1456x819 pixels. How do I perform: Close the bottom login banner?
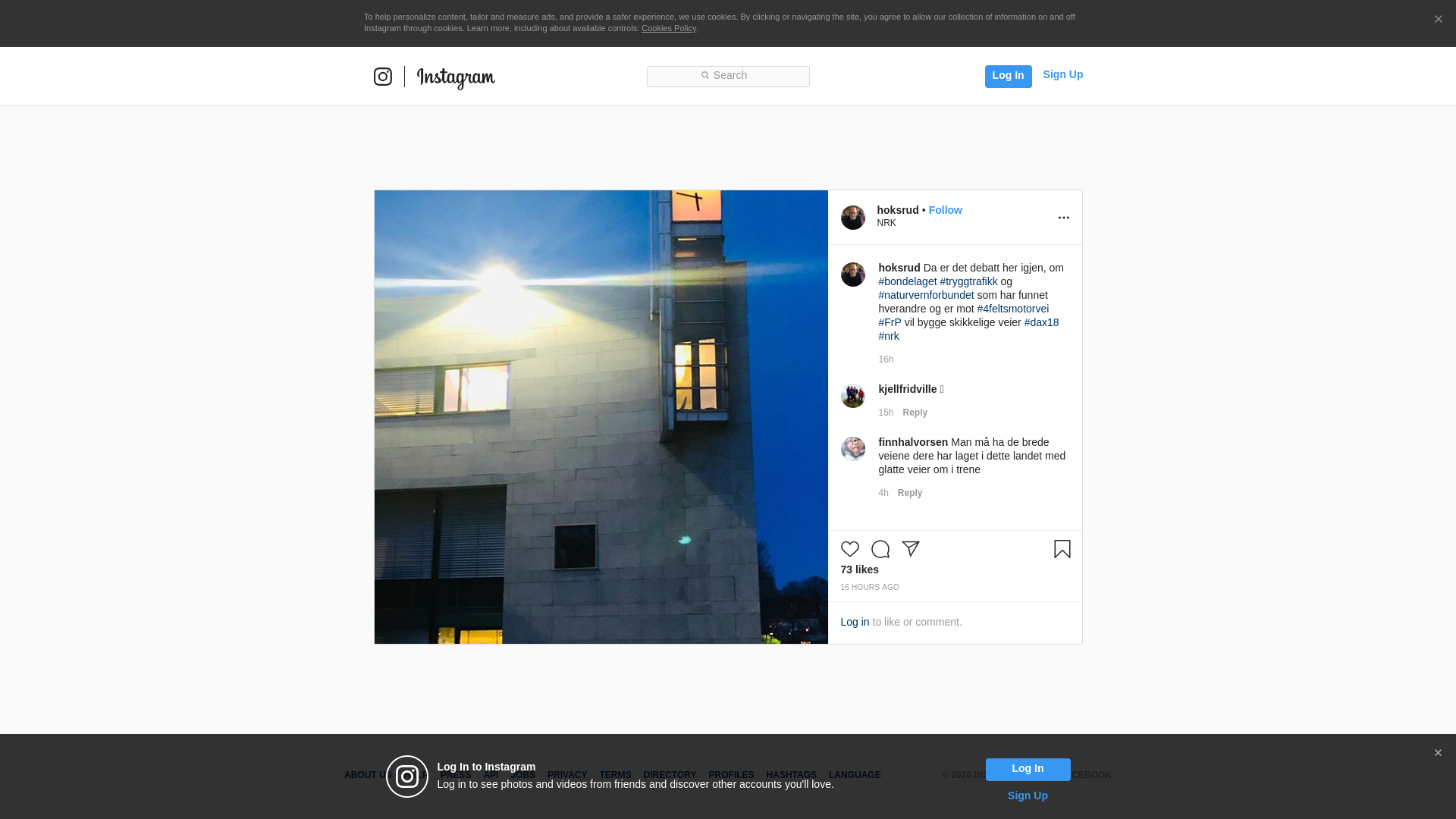click(1438, 753)
